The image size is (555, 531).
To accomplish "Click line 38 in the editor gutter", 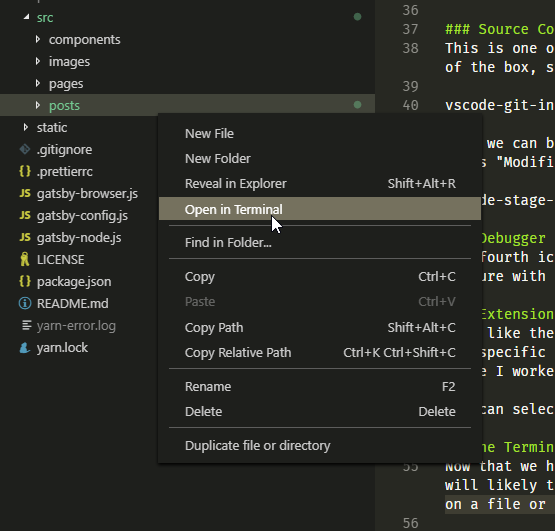I will click(x=411, y=48).
